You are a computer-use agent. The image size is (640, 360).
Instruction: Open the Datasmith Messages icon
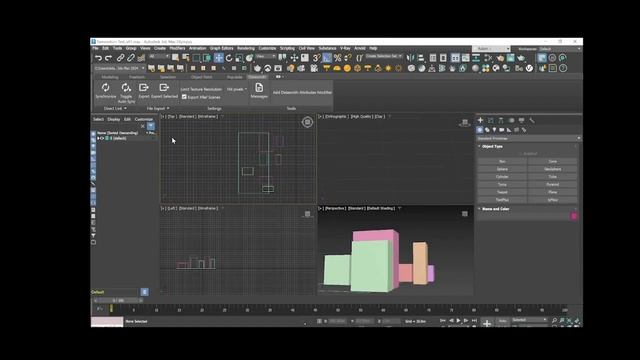[259, 88]
